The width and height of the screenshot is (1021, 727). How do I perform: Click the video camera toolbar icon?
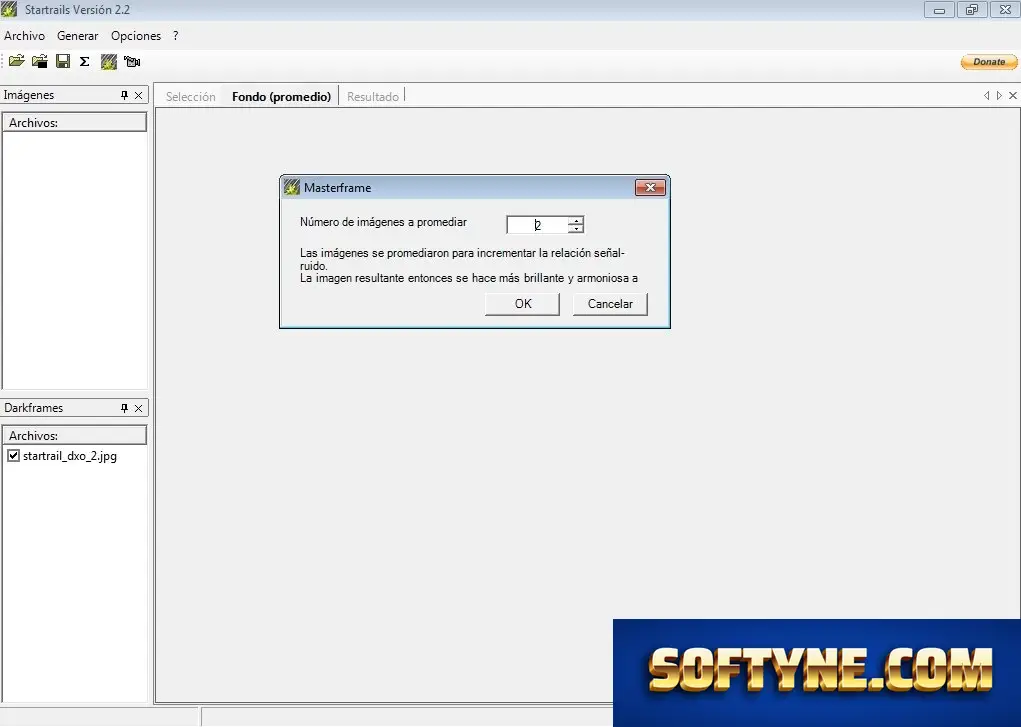[132, 61]
